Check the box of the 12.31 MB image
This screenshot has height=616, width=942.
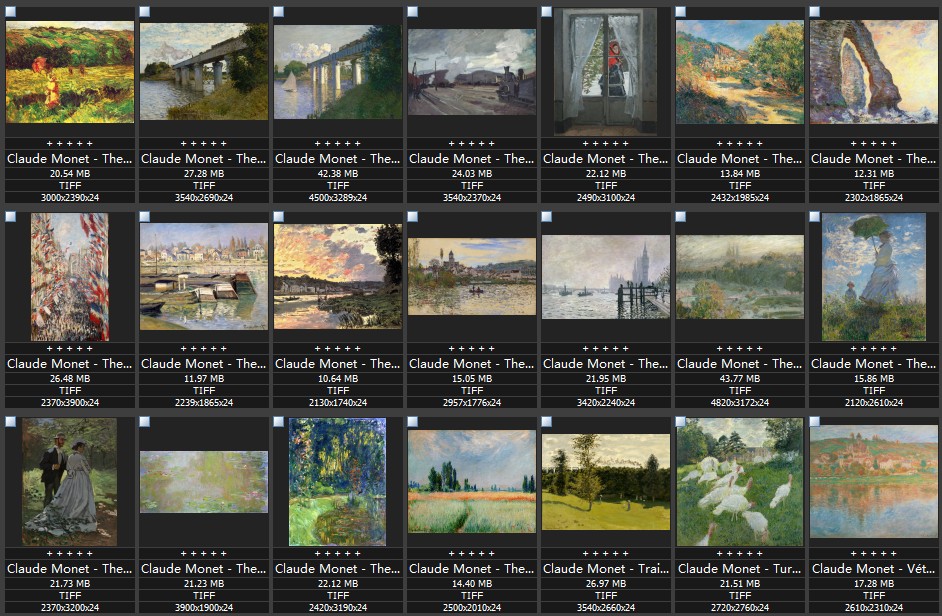pyautogui.click(x=815, y=11)
